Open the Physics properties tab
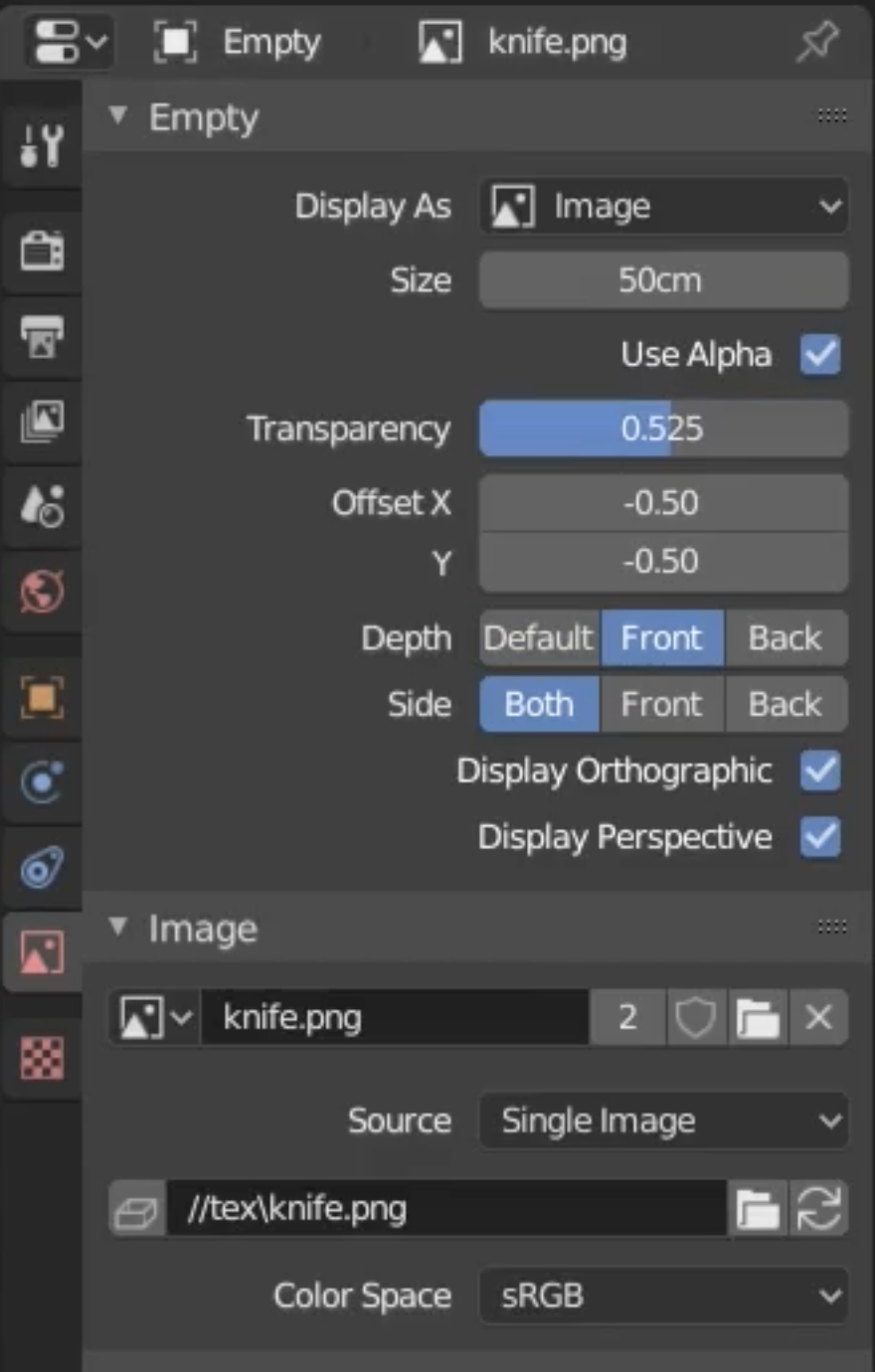This screenshot has height=1372, width=875. (x=42, y=782)
